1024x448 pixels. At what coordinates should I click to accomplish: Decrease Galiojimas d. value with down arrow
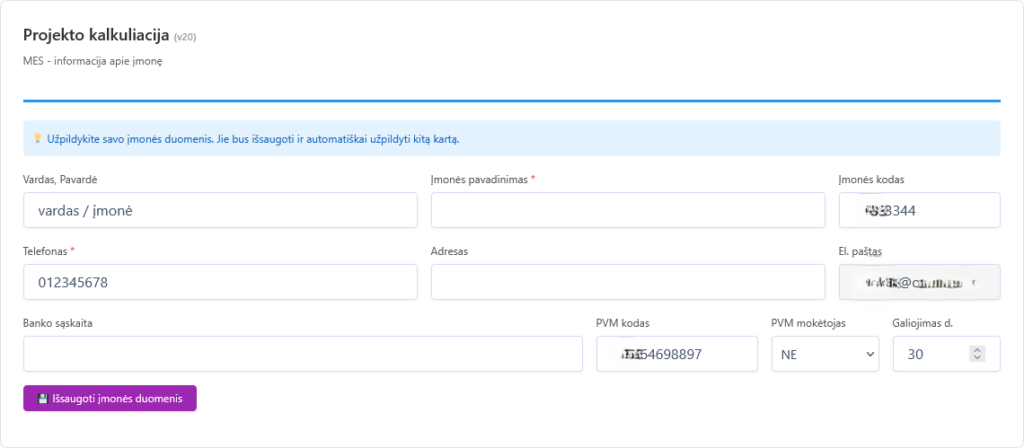(978, 358)
